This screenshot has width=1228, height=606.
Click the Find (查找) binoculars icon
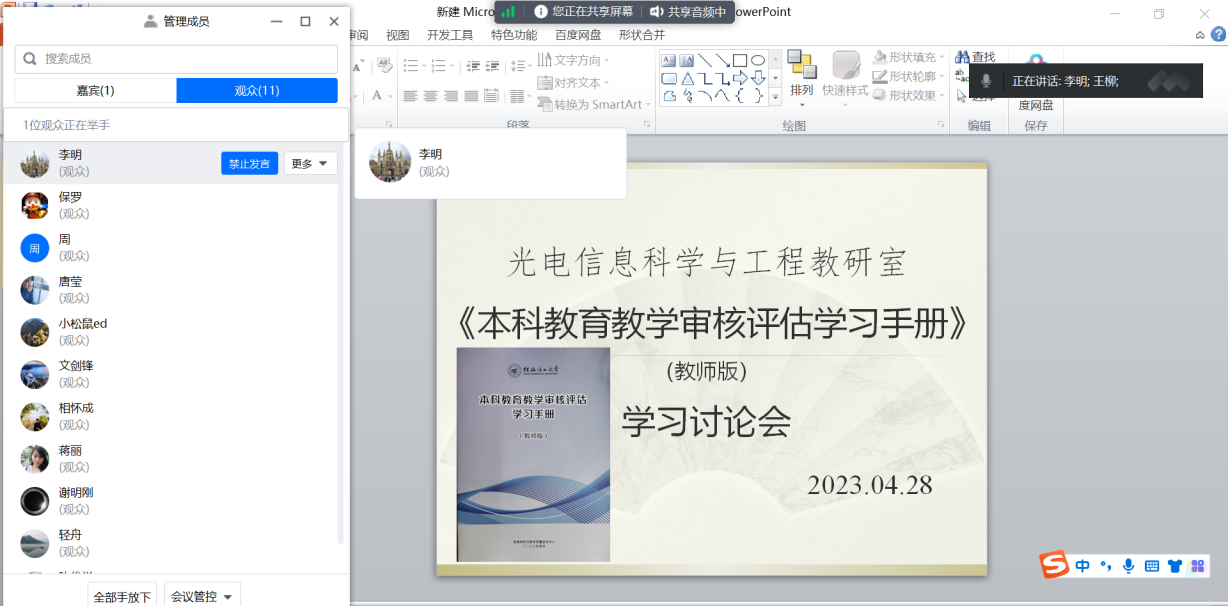click(962, 58)
